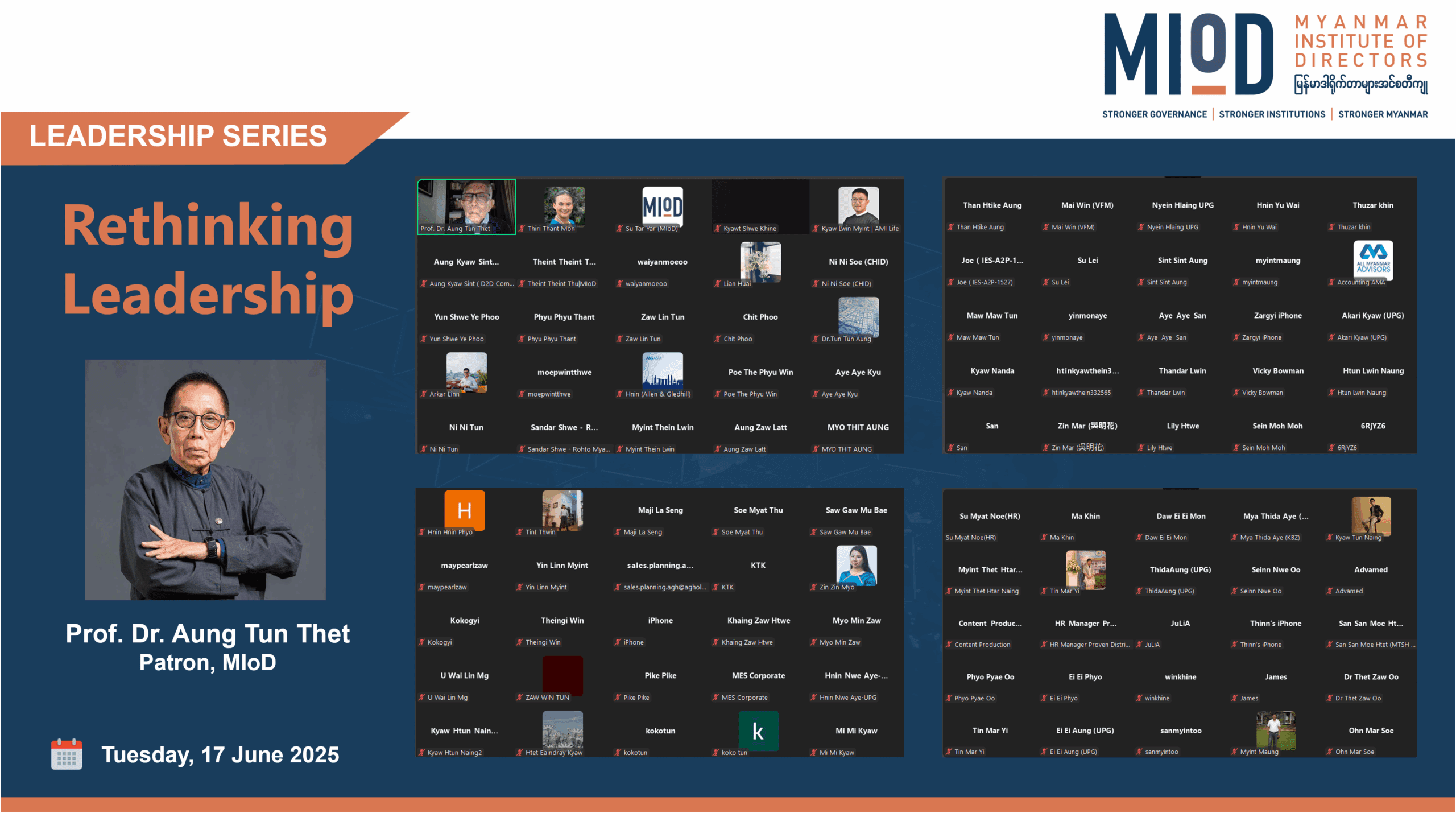
Task: Click the Rethinking Leadership title text
Action: (208, 259)
